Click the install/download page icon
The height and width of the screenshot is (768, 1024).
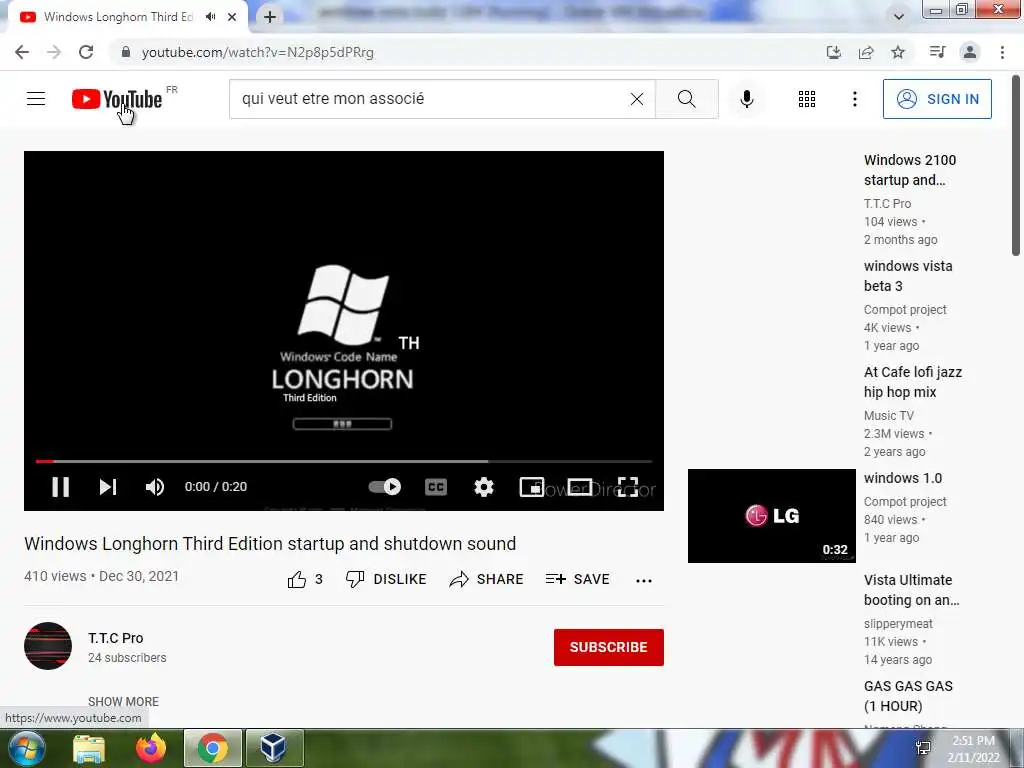[833, 52]
